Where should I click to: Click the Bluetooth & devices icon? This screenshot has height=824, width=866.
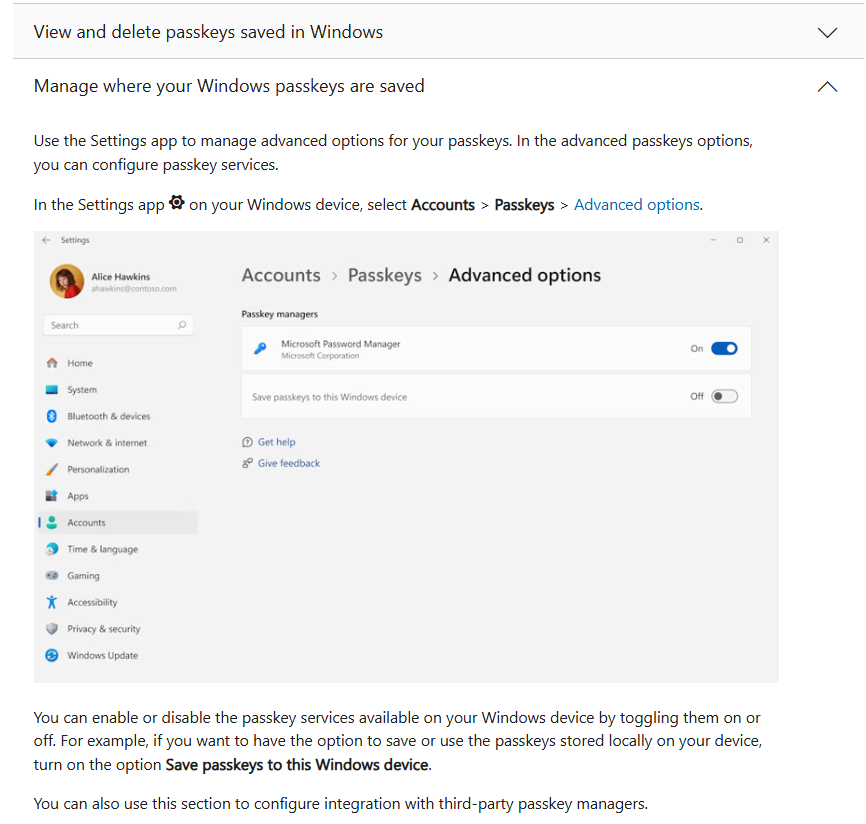pyautogui.click(x=52, y=416)
